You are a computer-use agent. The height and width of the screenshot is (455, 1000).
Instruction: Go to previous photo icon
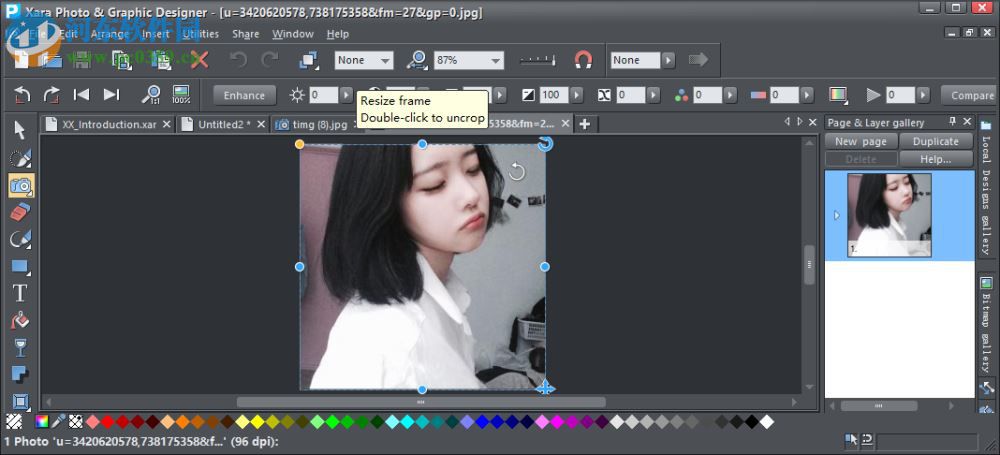[82, 95]
